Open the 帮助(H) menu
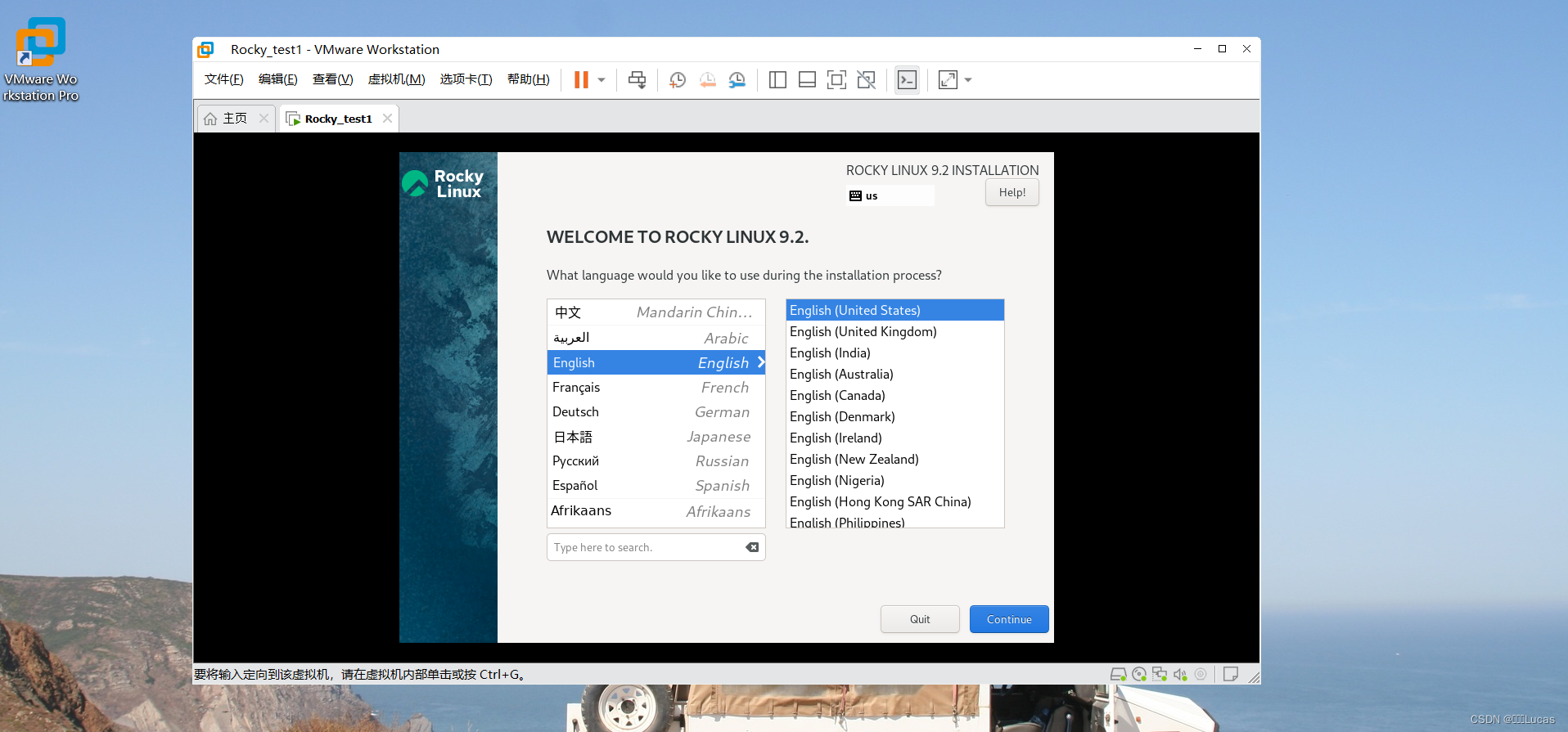Screen dimensions: 1568x732 pos(529,79)
